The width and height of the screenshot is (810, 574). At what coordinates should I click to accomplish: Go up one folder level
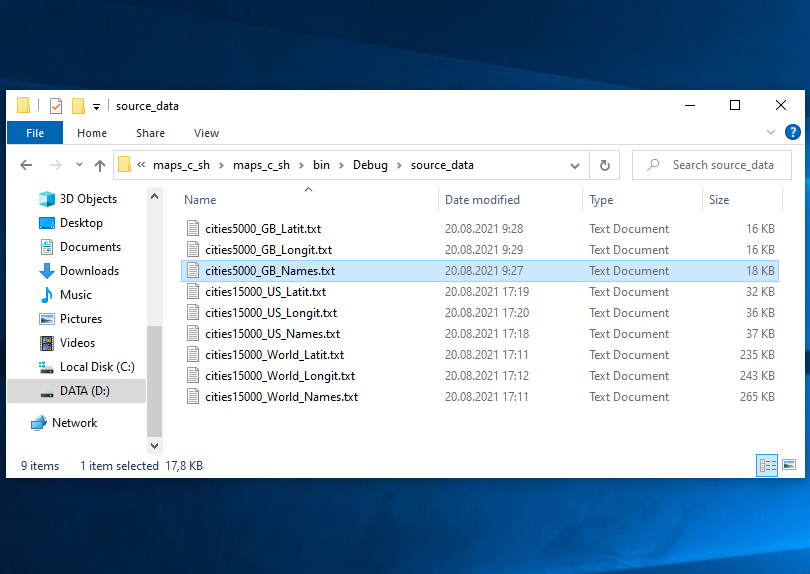[100, 165]
